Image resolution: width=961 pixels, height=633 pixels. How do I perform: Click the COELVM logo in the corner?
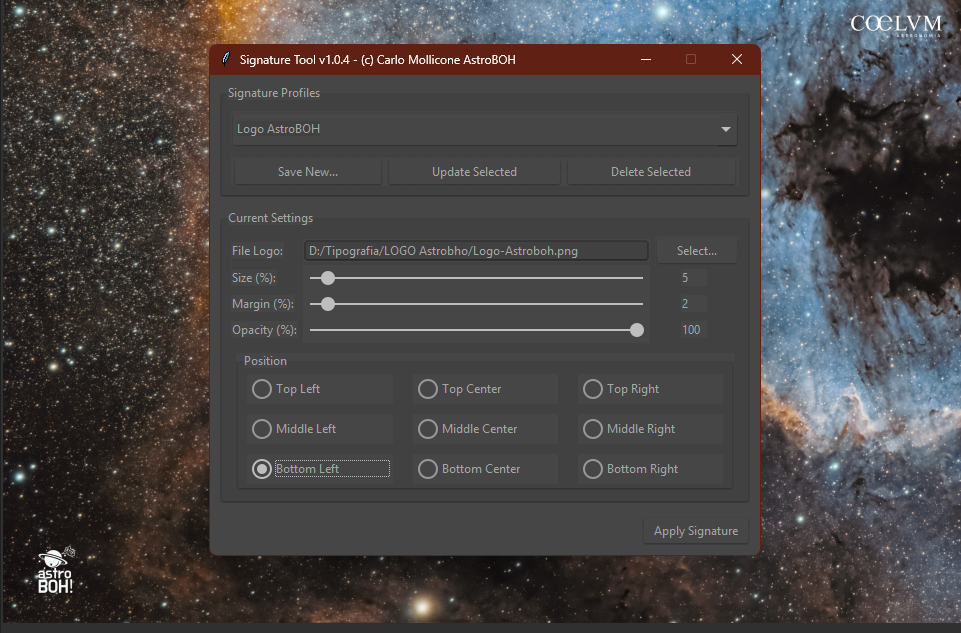895,24
